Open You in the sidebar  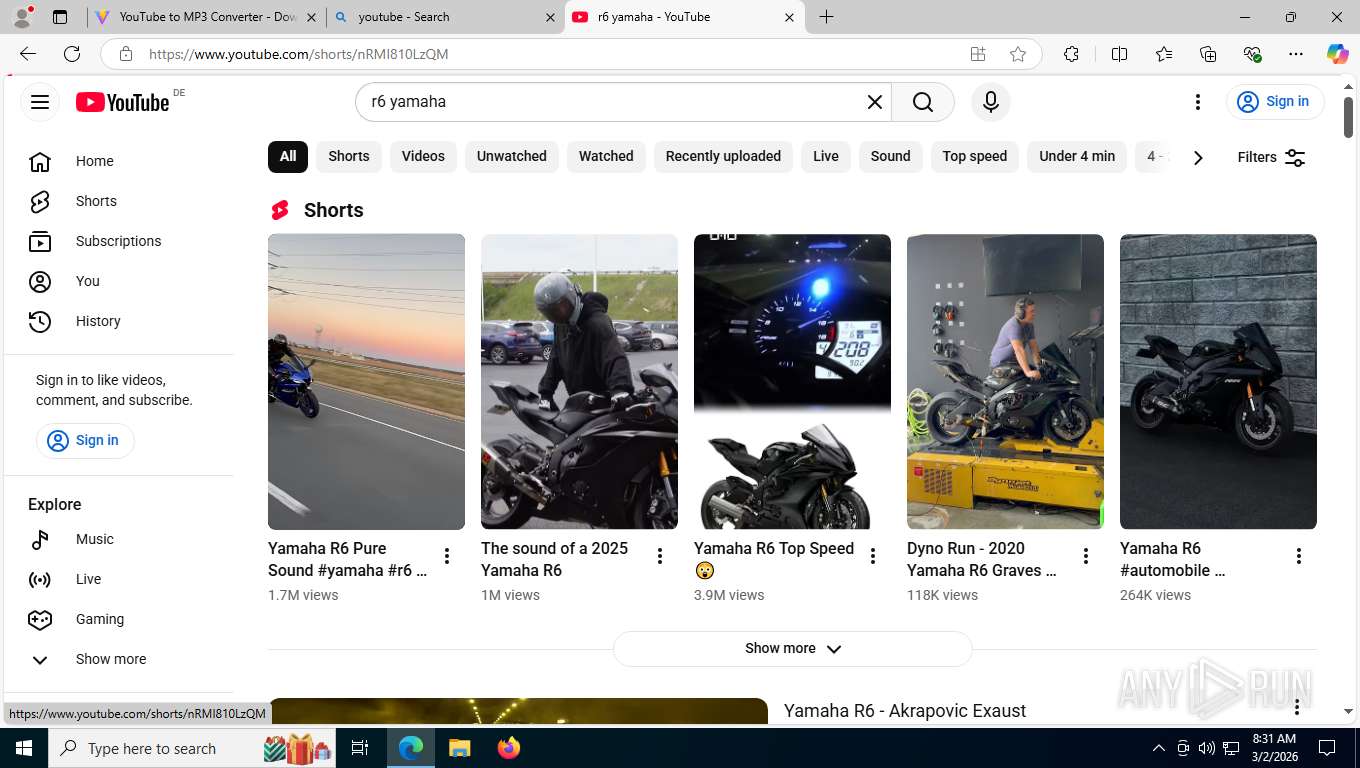(x=119, y=281)
